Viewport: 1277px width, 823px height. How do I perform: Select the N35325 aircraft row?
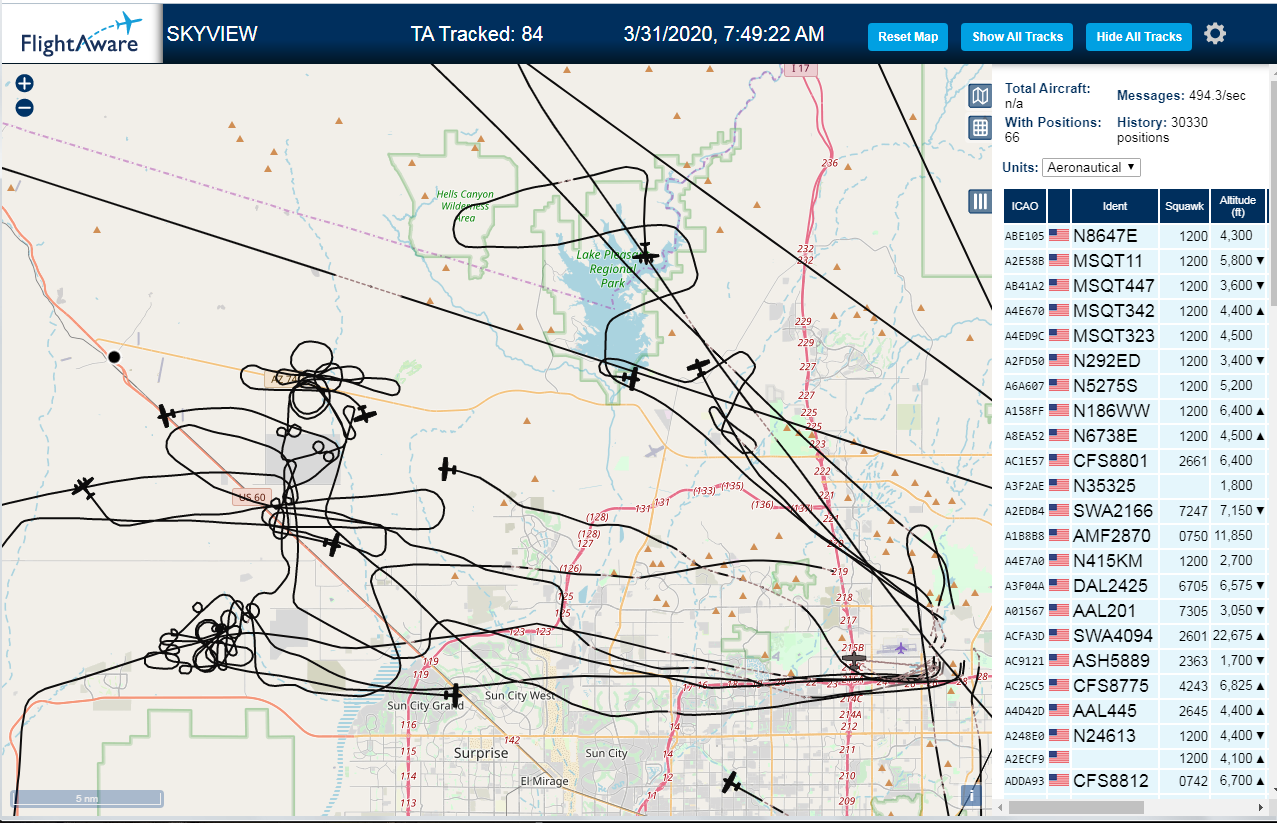pos(1136,486)
